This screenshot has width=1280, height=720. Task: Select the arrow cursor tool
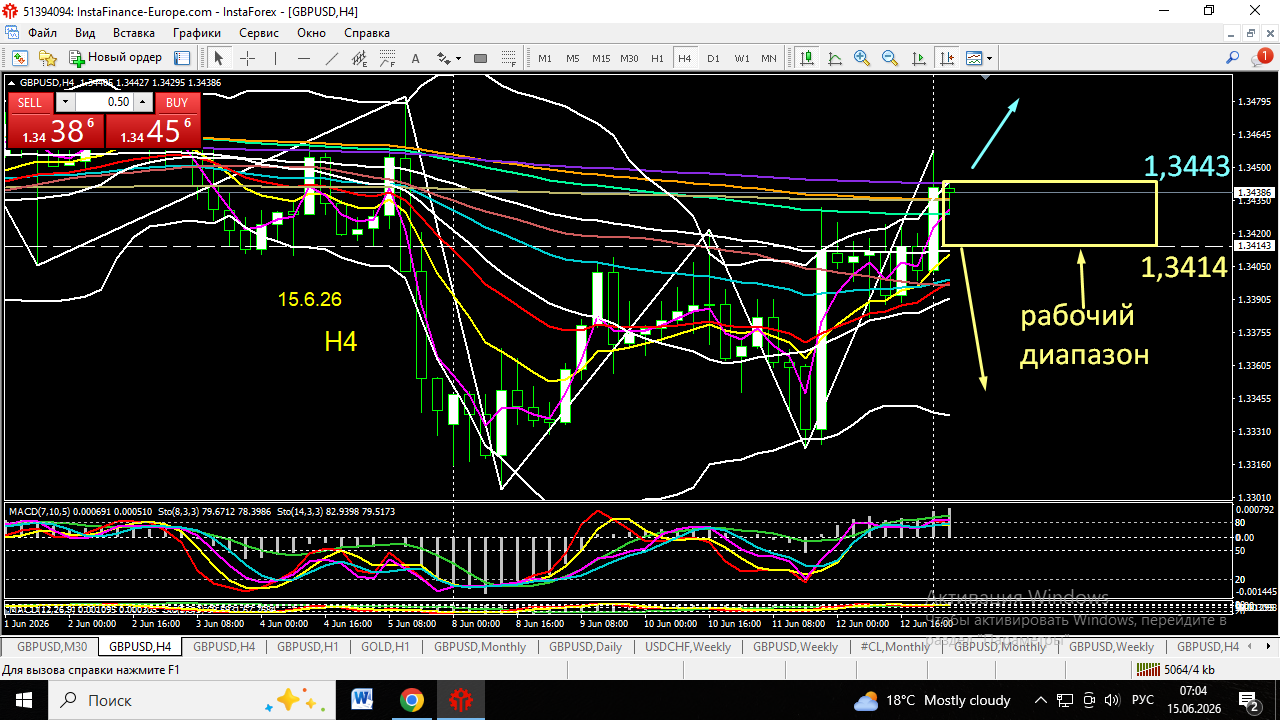(219, 58)
